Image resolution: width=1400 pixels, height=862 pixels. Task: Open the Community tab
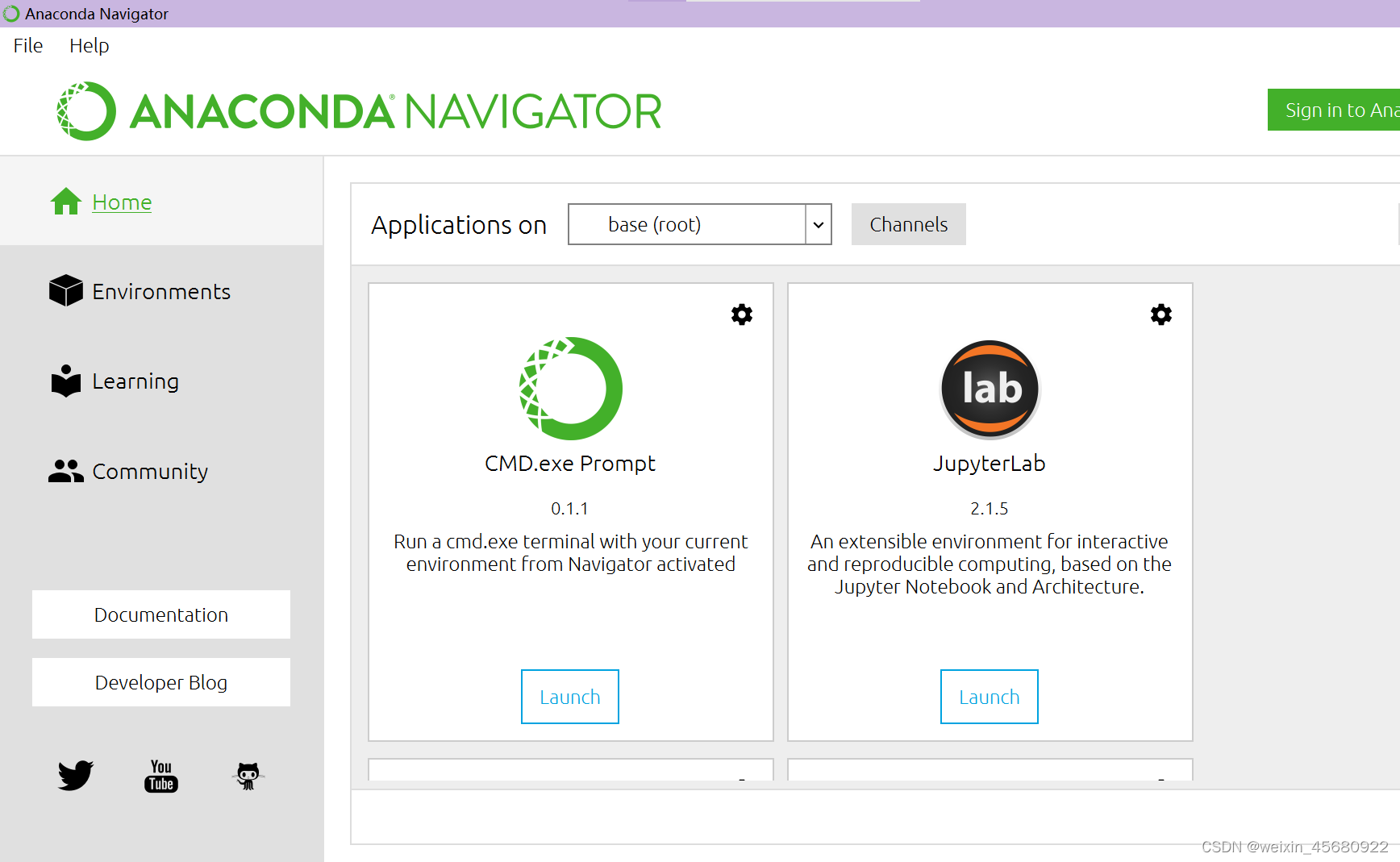coord(150,471)
